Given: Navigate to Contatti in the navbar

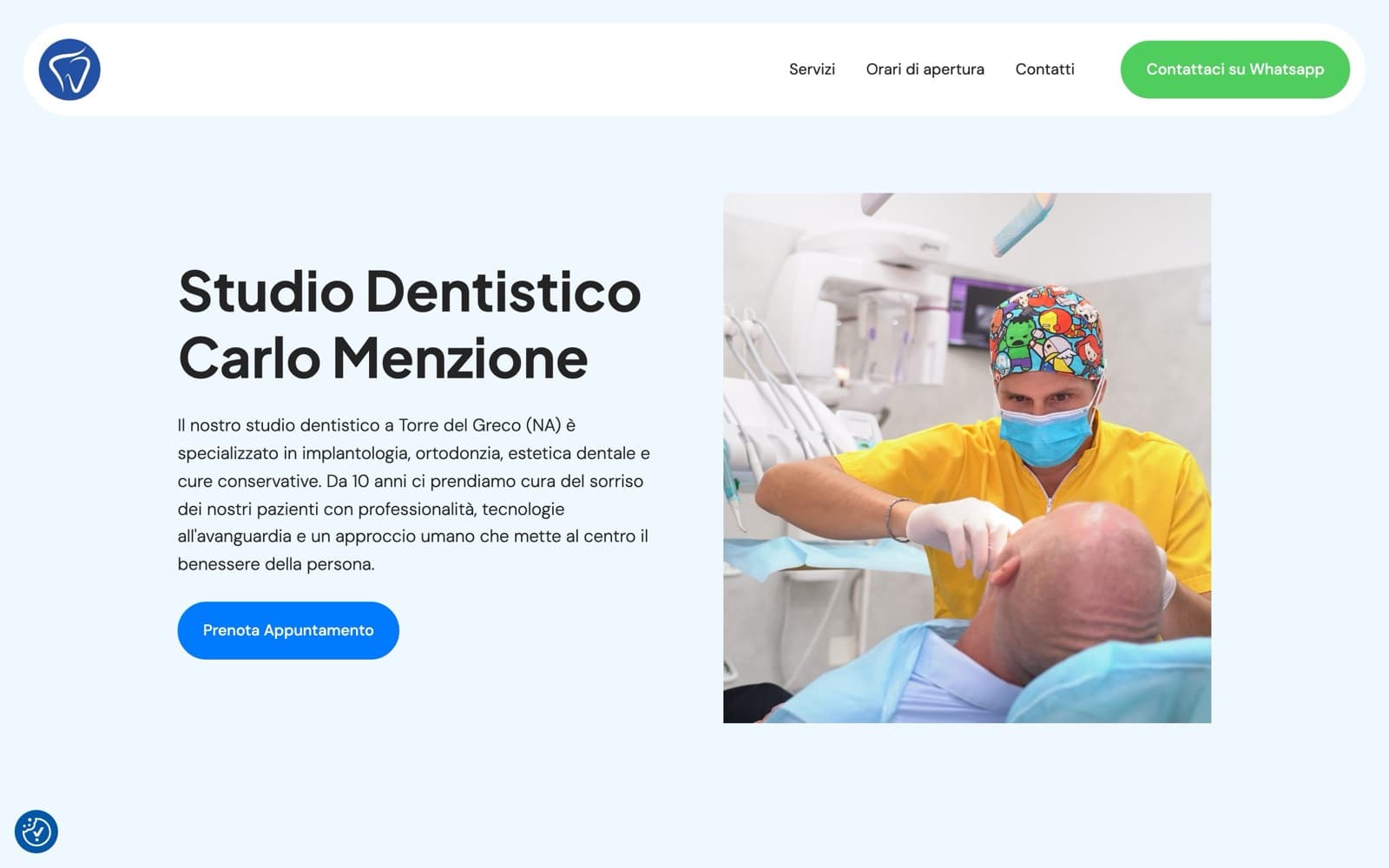Looking at the screenshot, I should (1044, 69).
